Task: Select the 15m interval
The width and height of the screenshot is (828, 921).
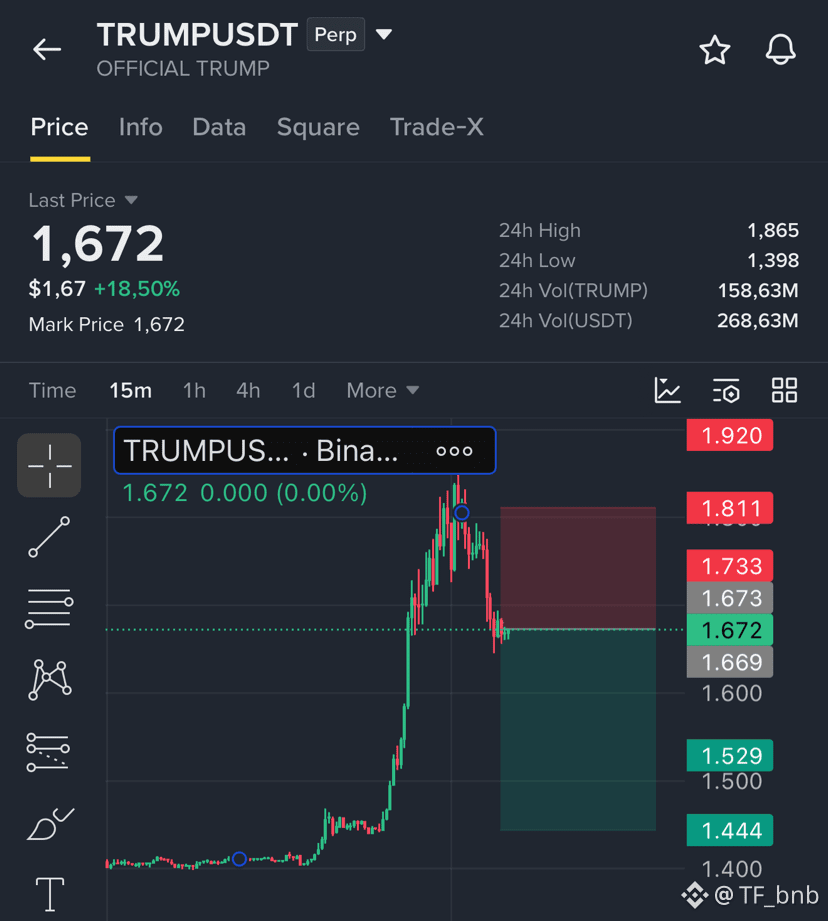Action: pos(130,391)
